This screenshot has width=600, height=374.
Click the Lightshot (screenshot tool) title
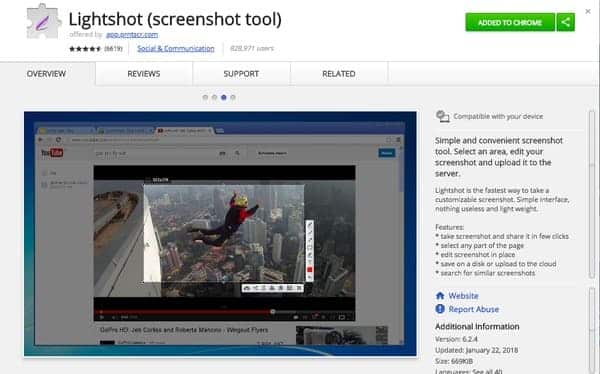175,19
